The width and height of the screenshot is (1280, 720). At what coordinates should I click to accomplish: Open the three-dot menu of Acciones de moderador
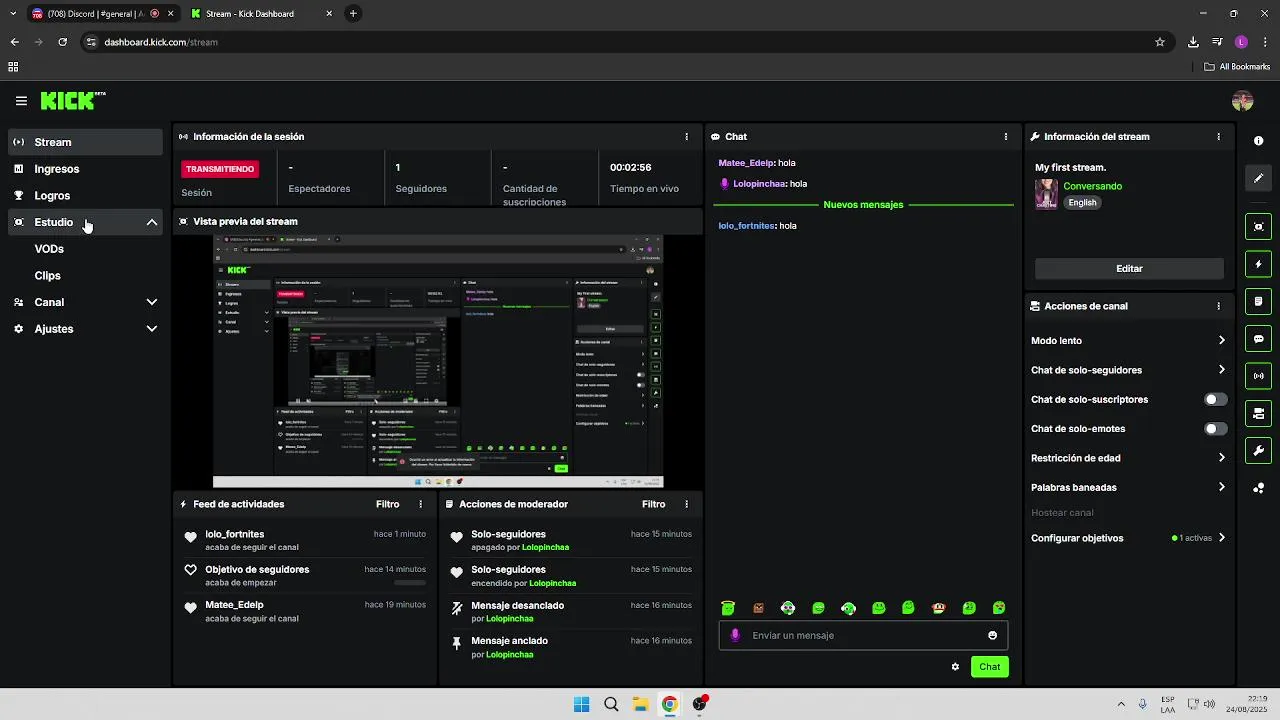(686, 505)
